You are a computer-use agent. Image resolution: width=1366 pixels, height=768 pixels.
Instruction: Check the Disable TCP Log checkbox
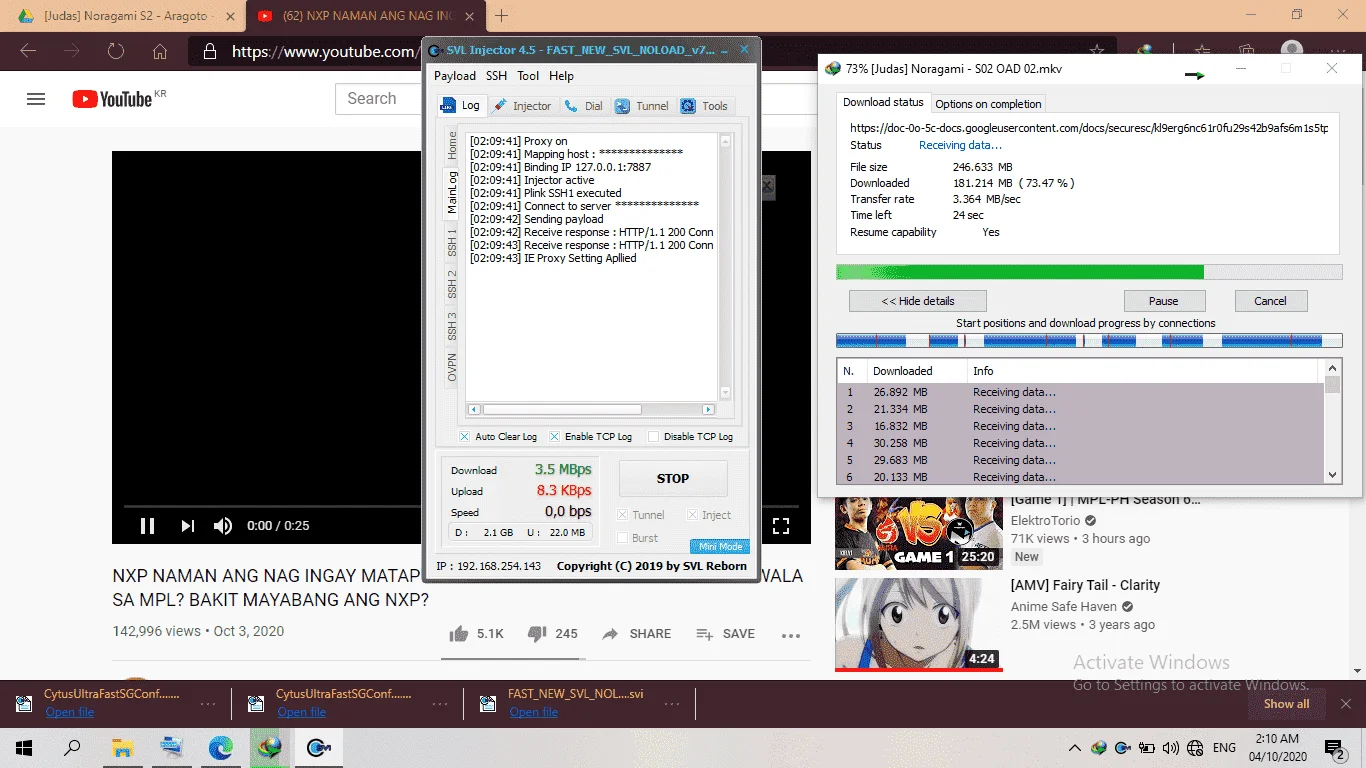coord(653,437)
